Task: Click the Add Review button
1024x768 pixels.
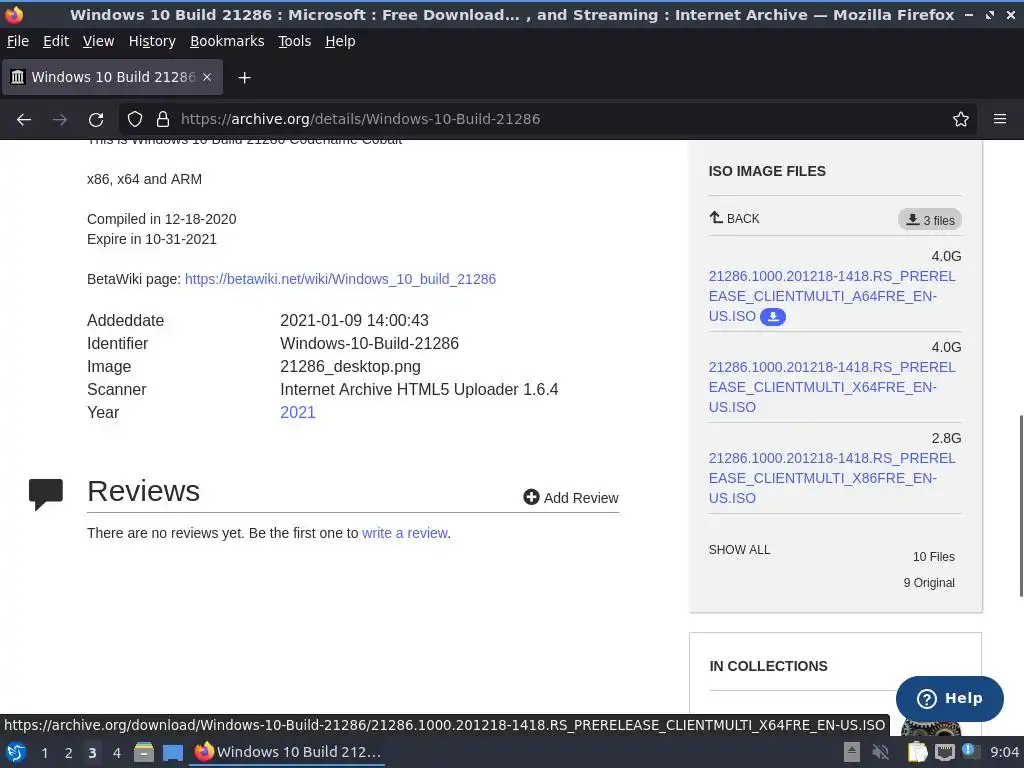Action: [x=571, y=498]
